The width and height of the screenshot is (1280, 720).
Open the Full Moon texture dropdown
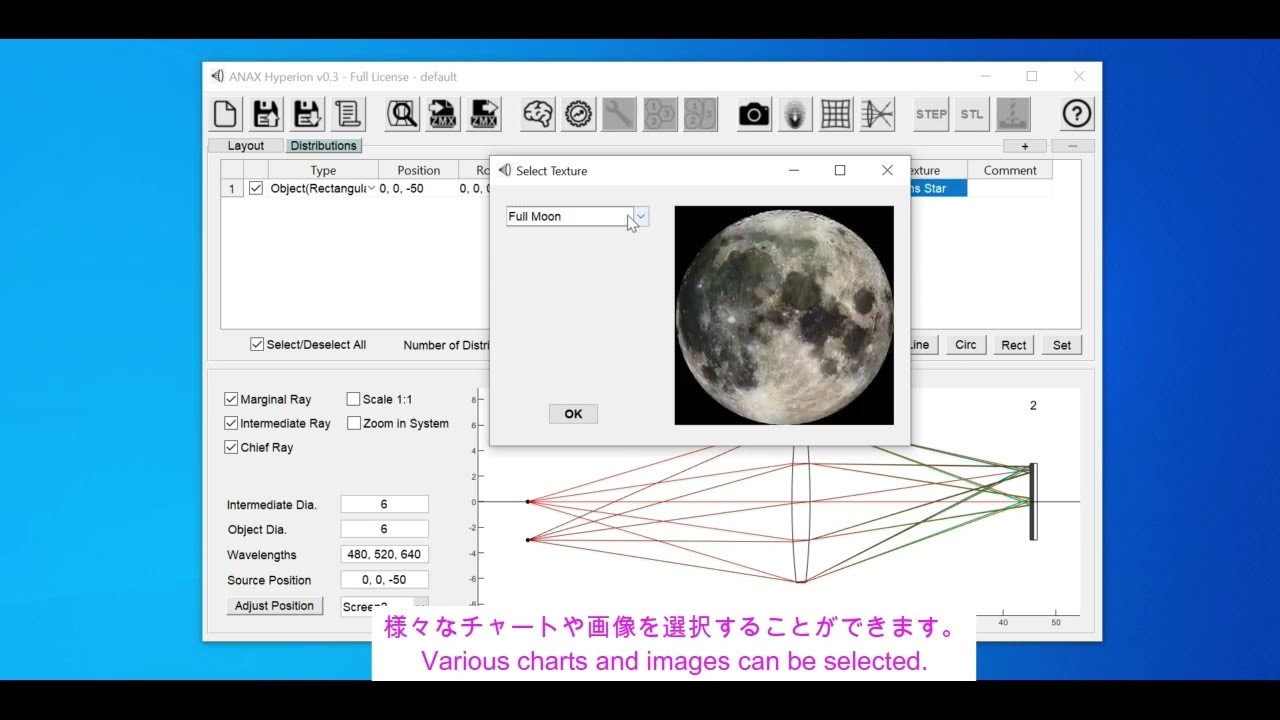[641, 216]
